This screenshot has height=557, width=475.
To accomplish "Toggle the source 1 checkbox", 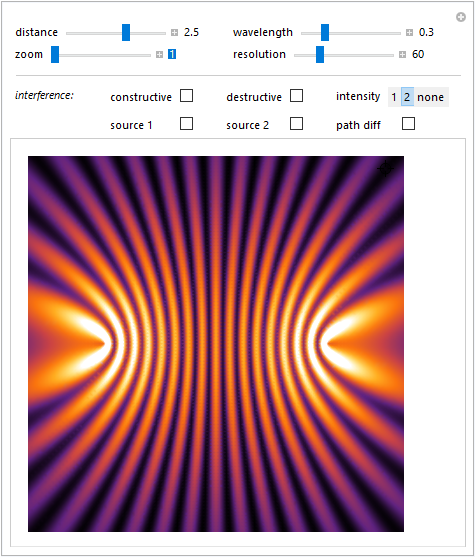I will point(187,124).
